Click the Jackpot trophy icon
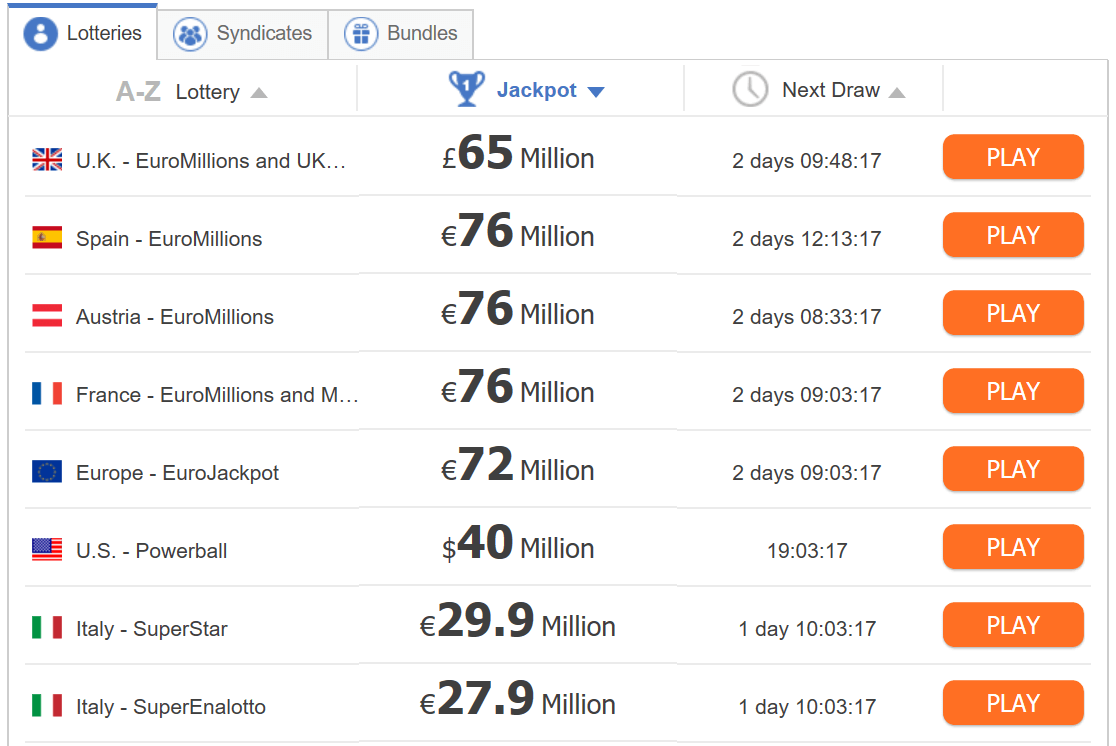This screenshot has width=1116, height=746. [466, 89]
